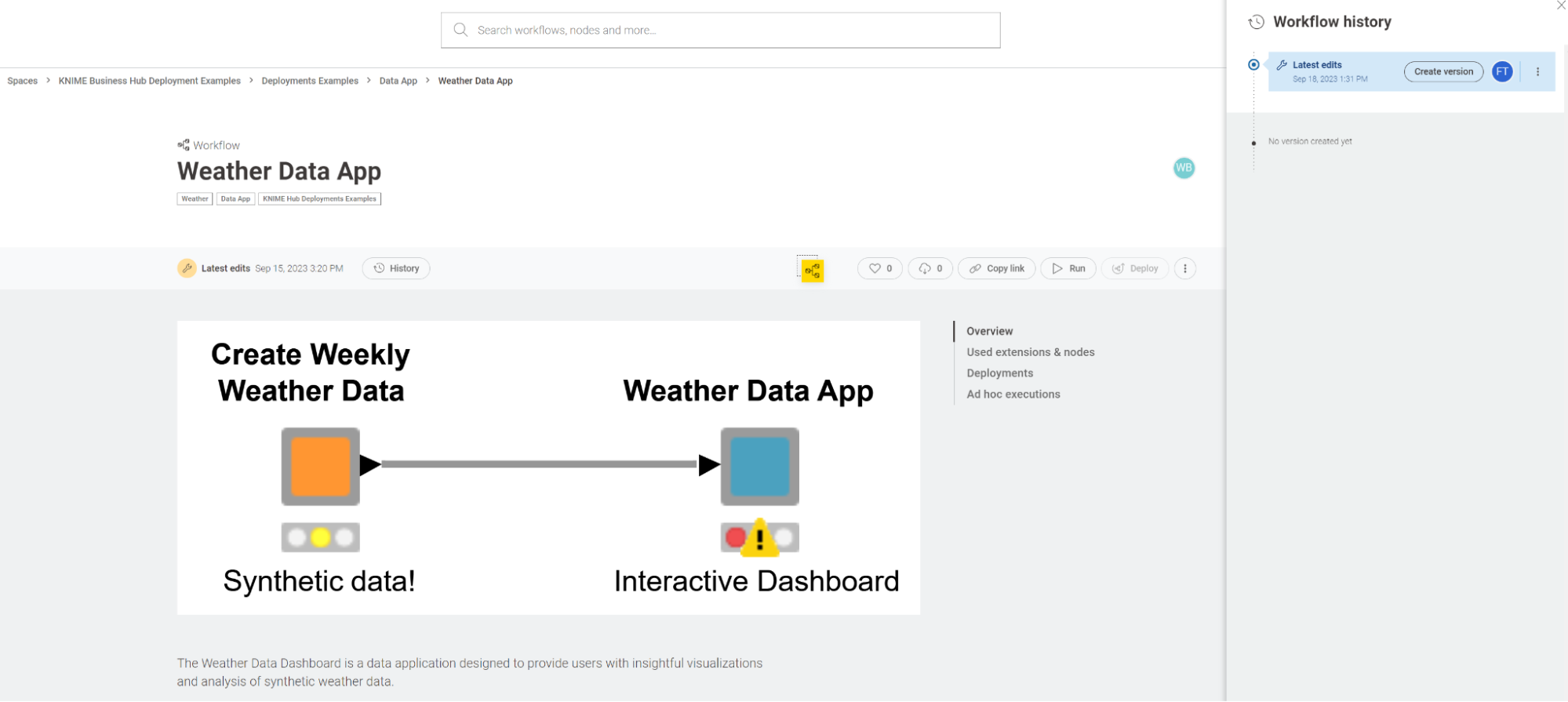
Task: Open Ad hoc executions section
Action: [x=1013, y=395]
